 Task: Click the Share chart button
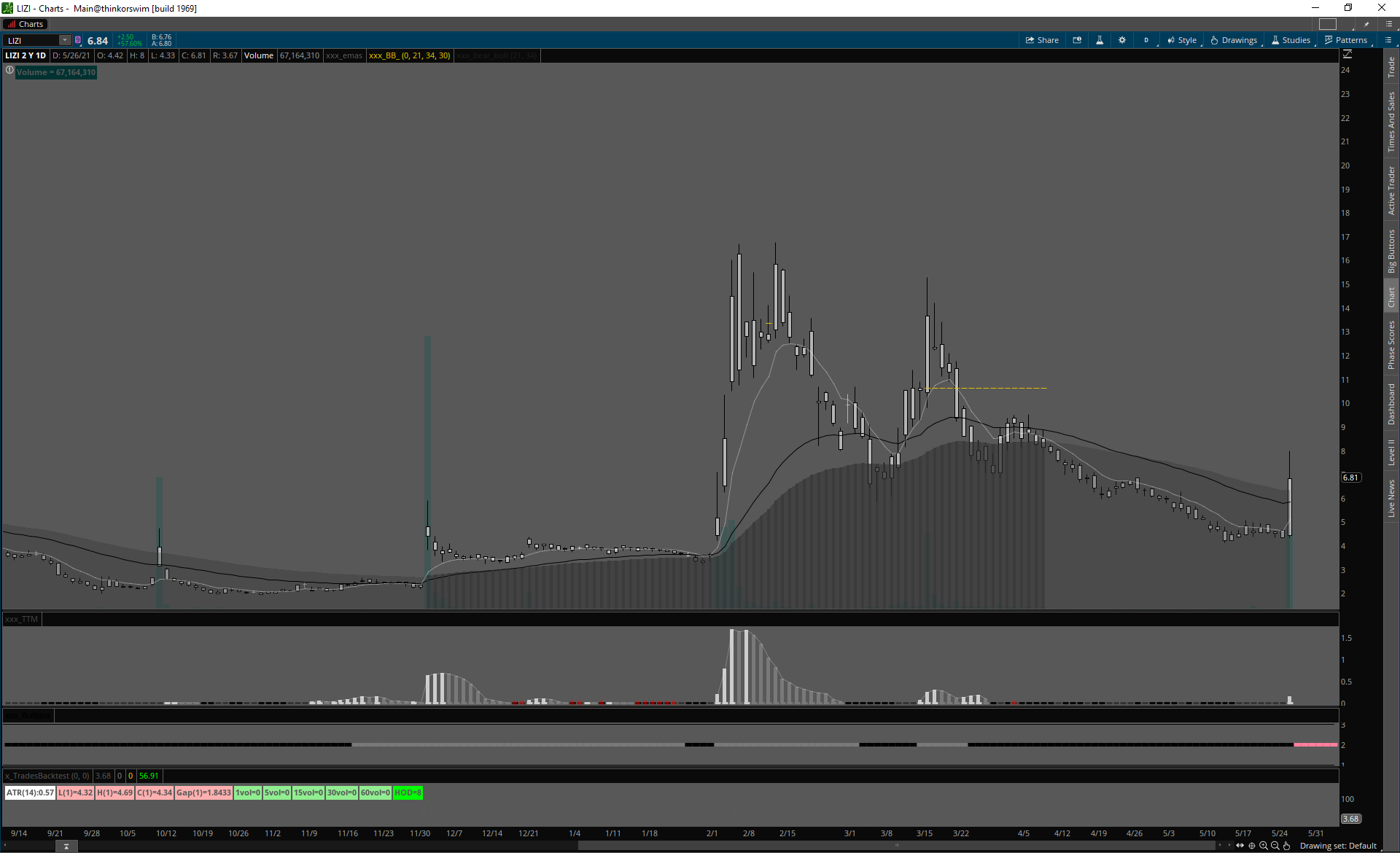(1042, 40)
